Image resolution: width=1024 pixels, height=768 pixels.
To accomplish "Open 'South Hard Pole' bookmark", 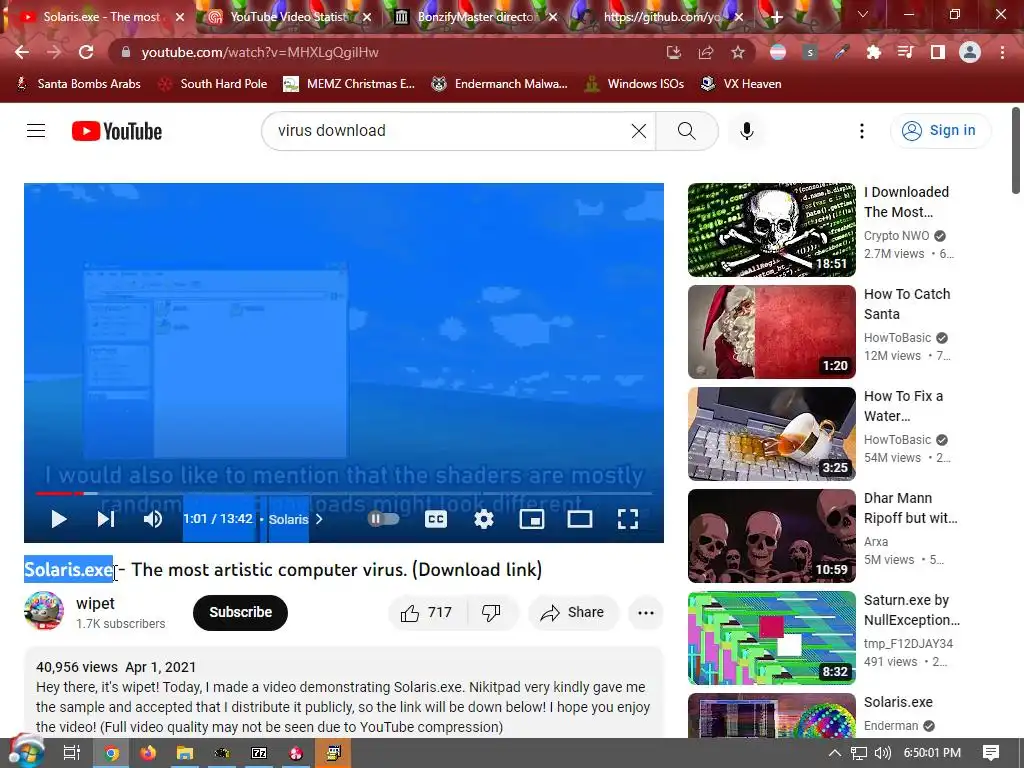I will [x=214, y=84].
